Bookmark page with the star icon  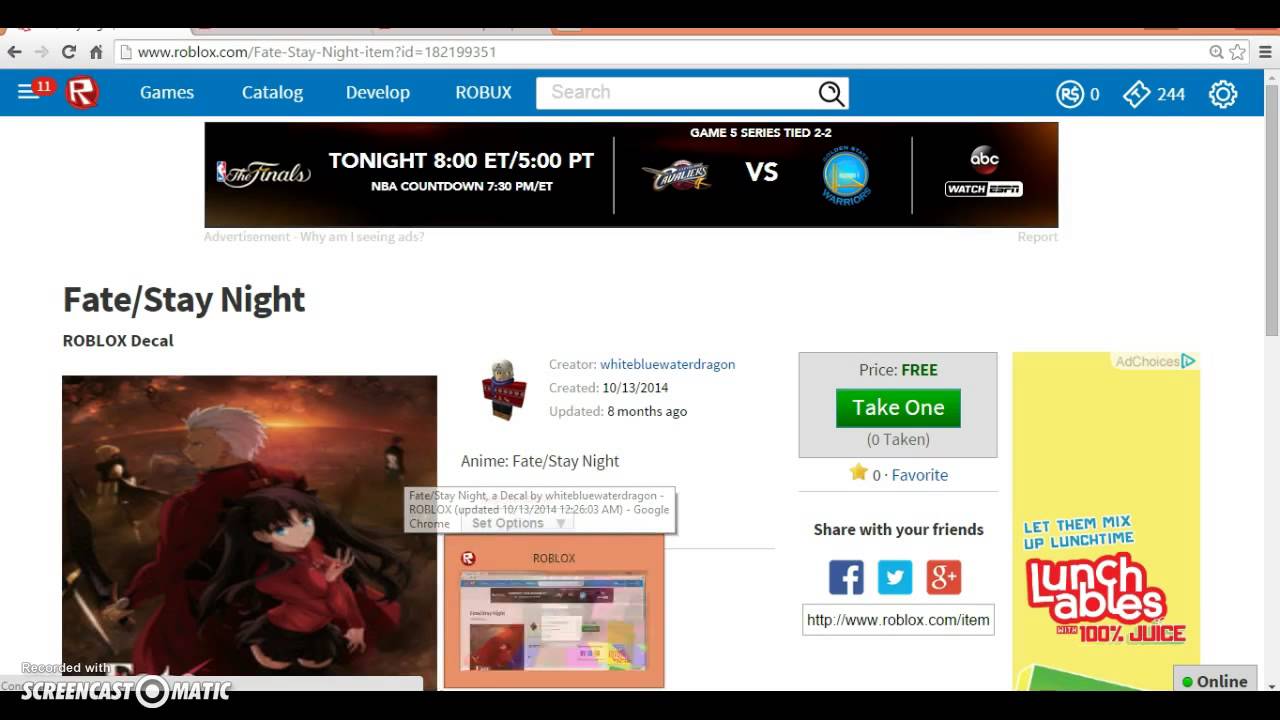(1238, 52)
